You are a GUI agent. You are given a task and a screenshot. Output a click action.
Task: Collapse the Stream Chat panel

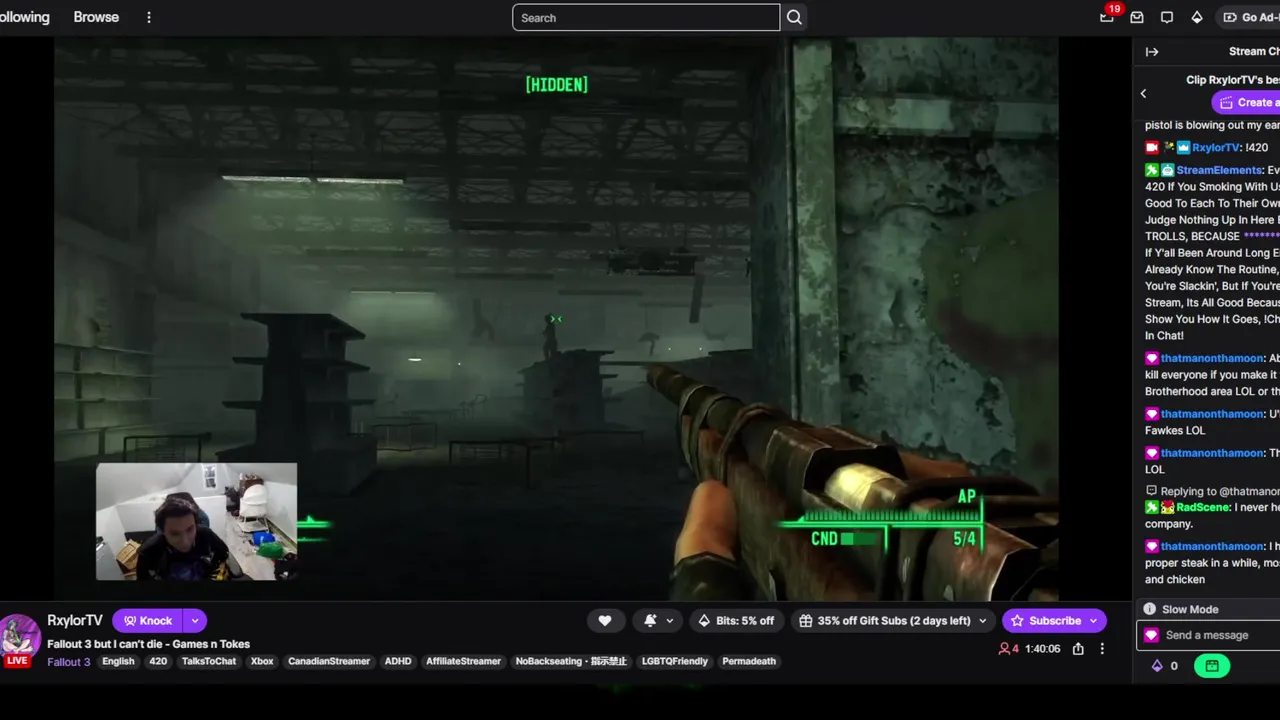point(1152,52)
